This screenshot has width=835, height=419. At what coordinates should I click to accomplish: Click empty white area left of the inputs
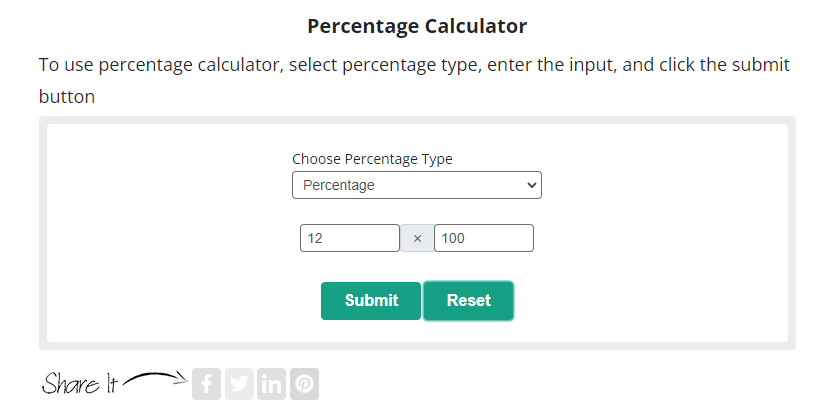tap(170, 238)
